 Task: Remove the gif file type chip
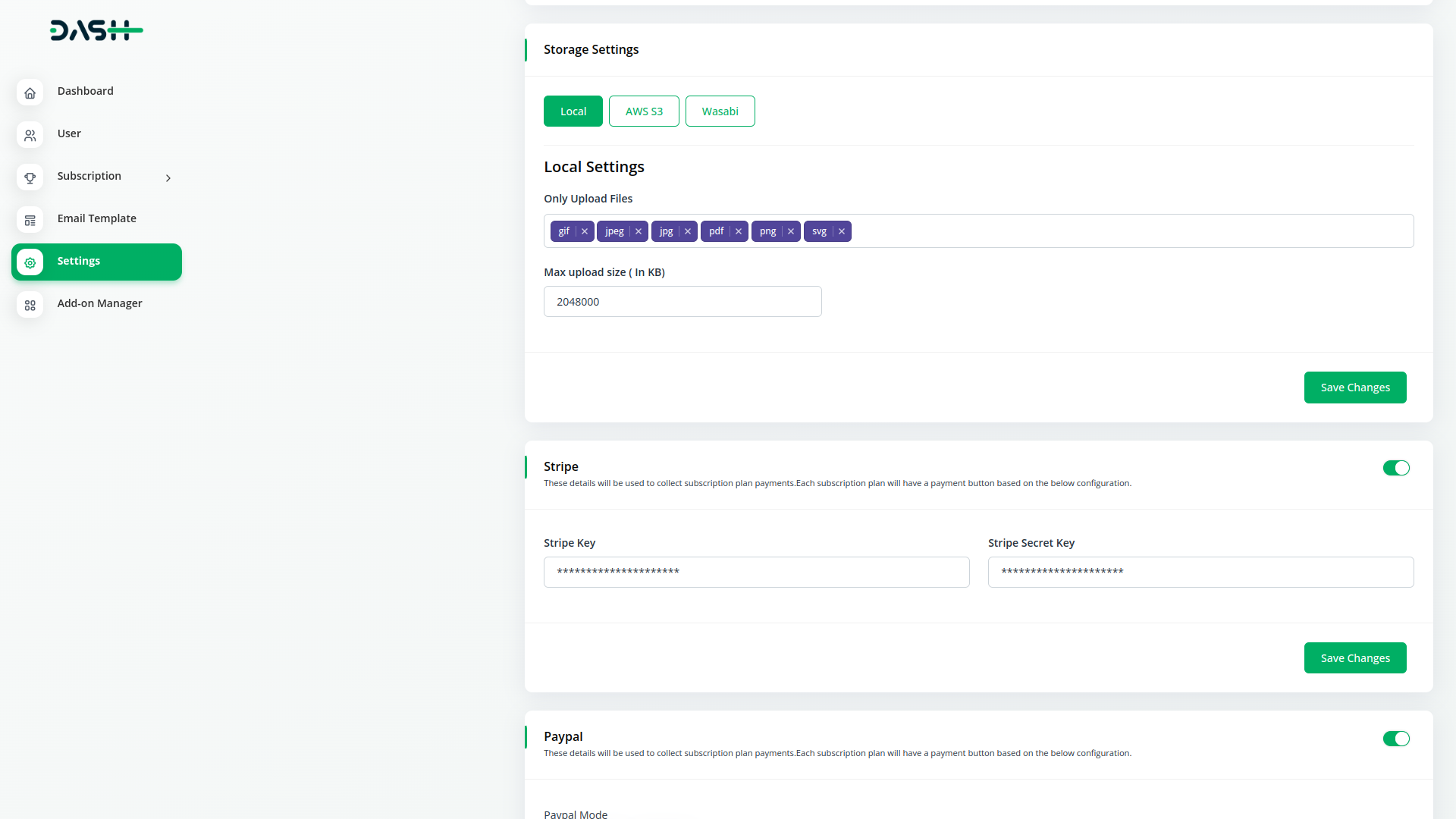click(584, 231)
